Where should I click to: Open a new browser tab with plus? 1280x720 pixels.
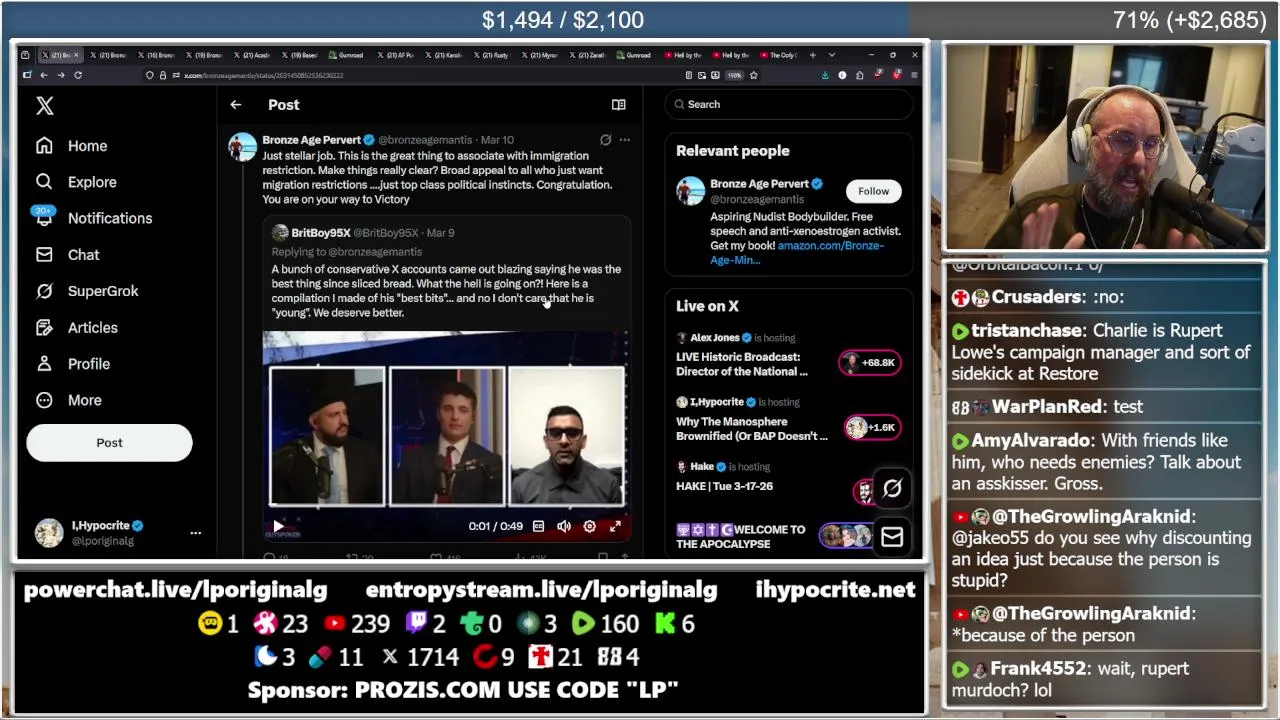pyautogui.click(x=813, y=55)
